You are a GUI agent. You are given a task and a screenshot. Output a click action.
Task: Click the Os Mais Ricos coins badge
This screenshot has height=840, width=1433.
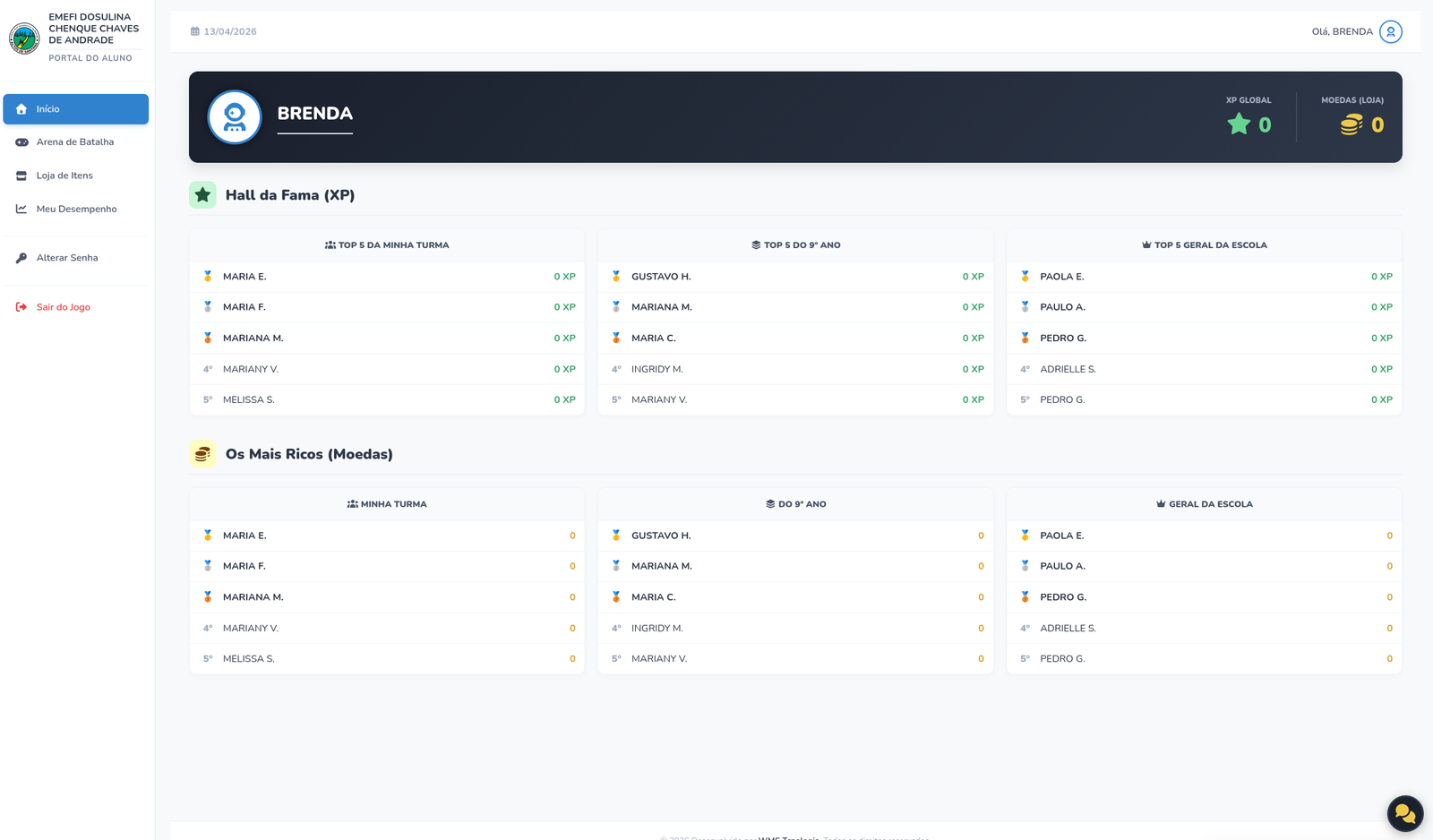[x=202, y=454]
